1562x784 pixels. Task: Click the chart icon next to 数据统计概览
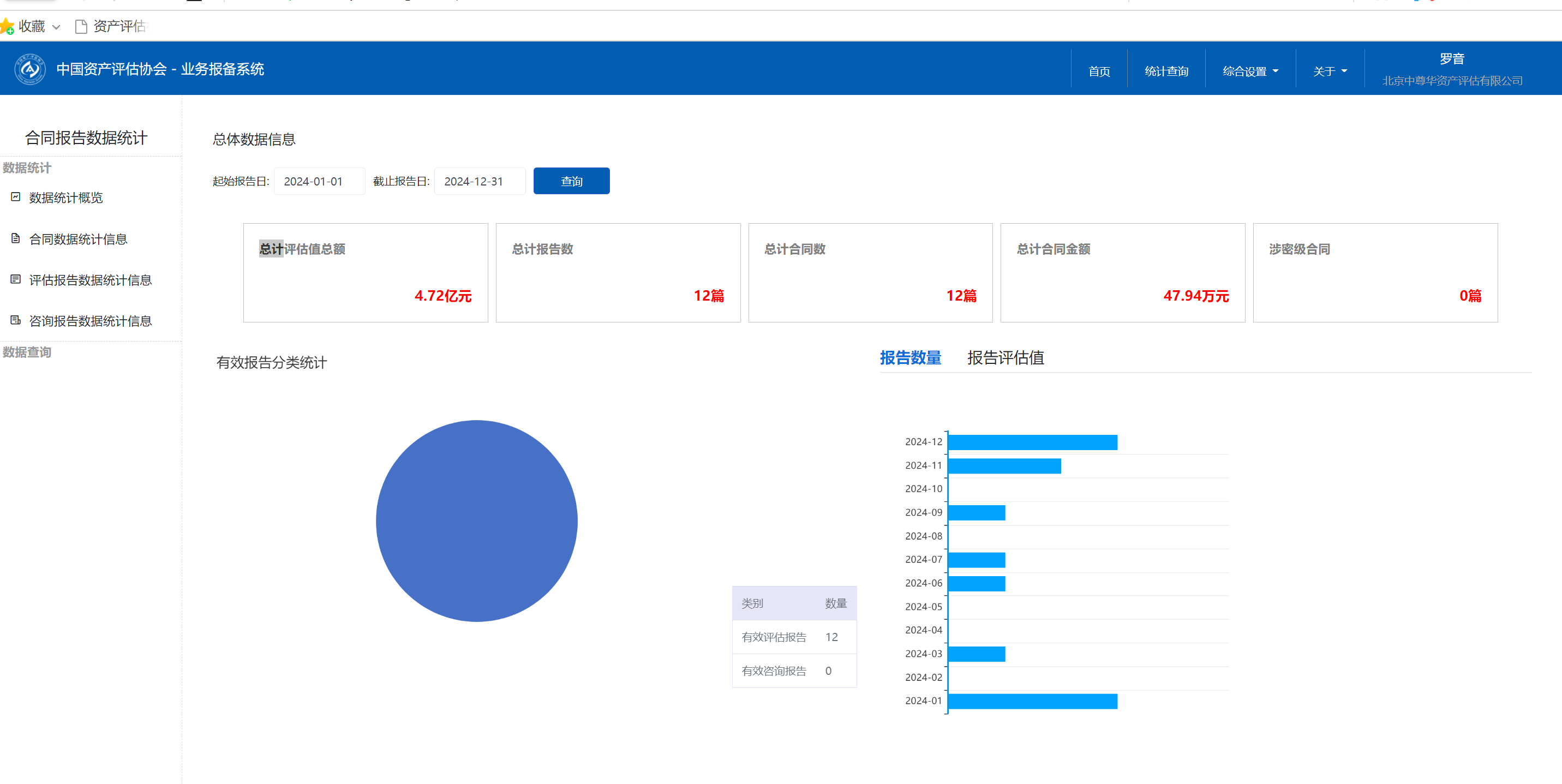click(x=16, y=197)
